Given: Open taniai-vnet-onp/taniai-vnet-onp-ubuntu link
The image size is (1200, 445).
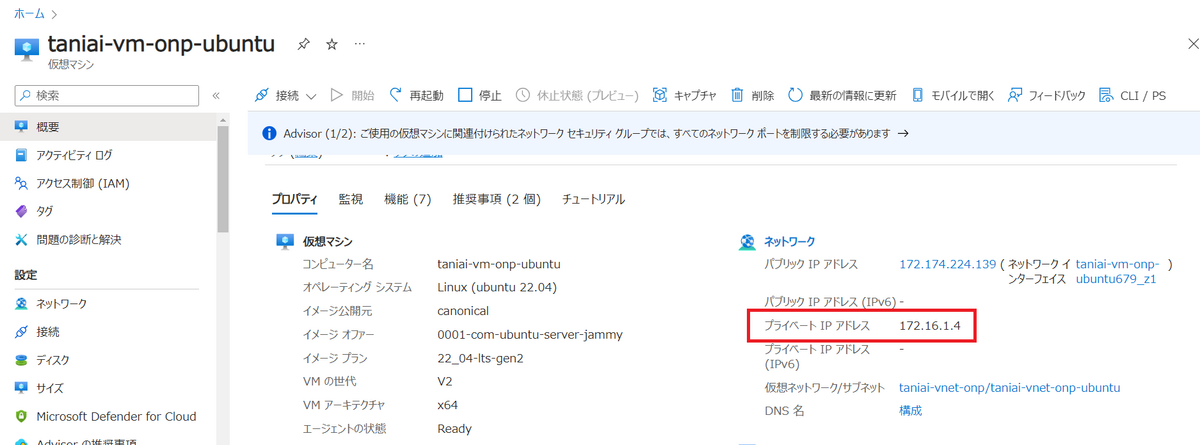Looking at the screenshot, I should [1009, 387].
